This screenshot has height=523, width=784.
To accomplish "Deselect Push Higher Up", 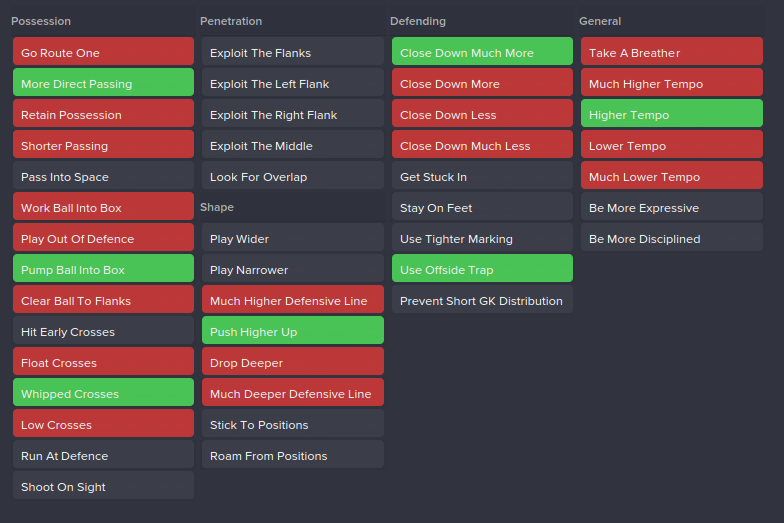I will (292, 331).
